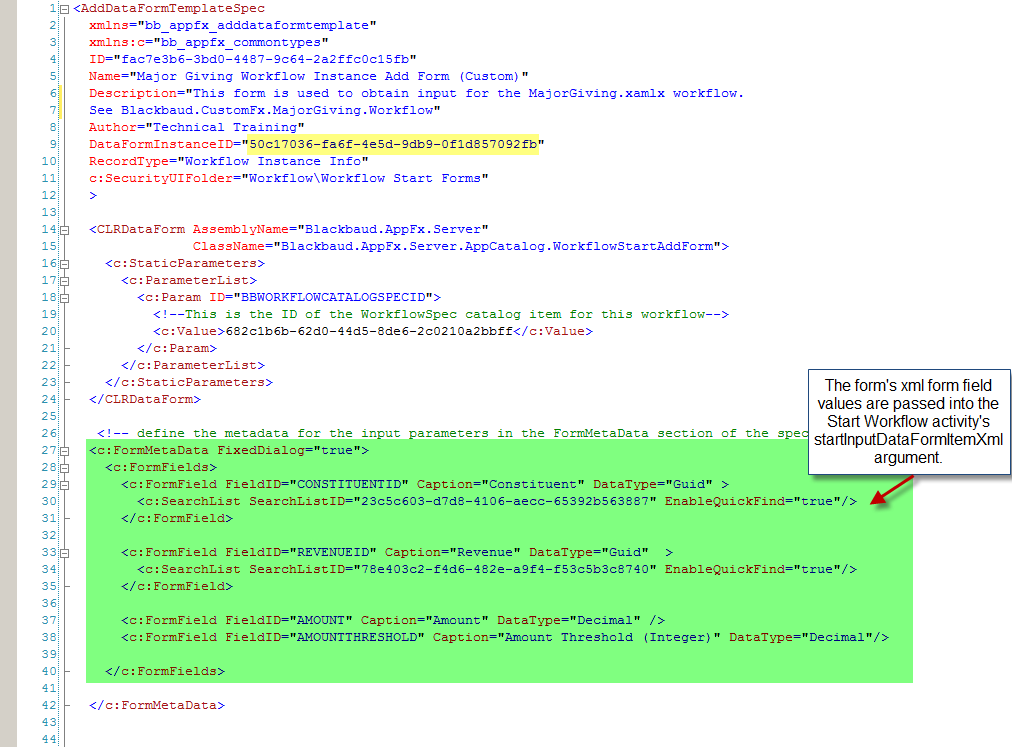Fold the CONSTITUENTID FormField element
The width and height of the screenshot is (1012, 747).
[64, 484]
